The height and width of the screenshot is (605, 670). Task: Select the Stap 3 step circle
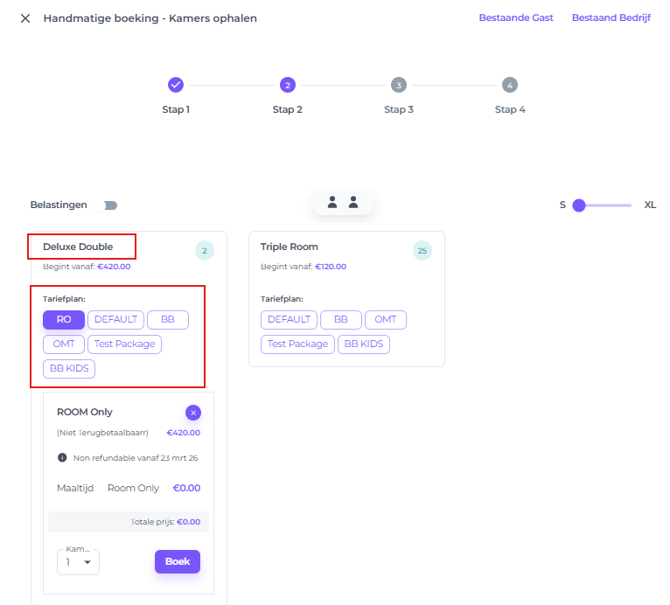pyautogui.click(x=398, y=85)
